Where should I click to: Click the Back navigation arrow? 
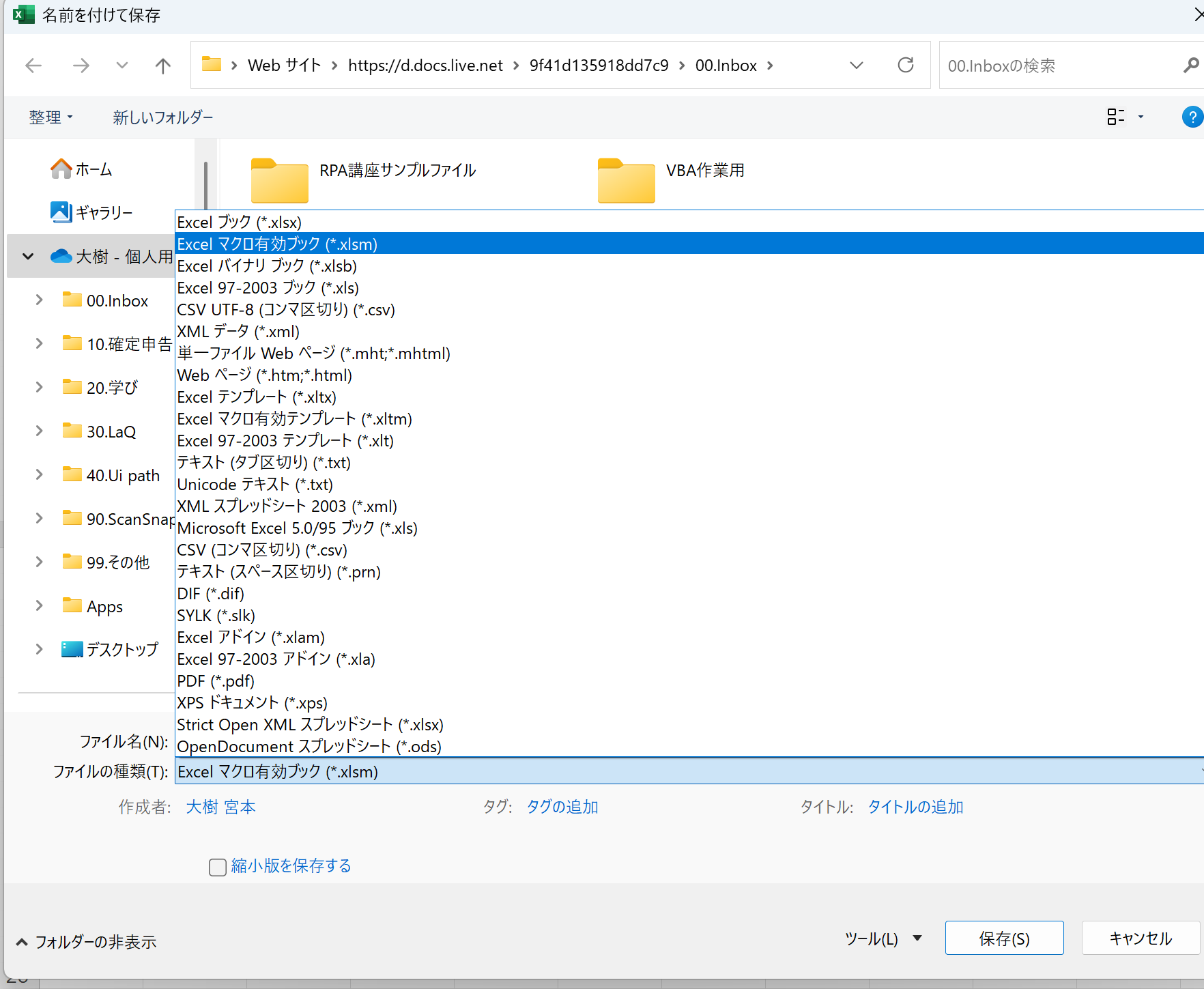(33, 66)
